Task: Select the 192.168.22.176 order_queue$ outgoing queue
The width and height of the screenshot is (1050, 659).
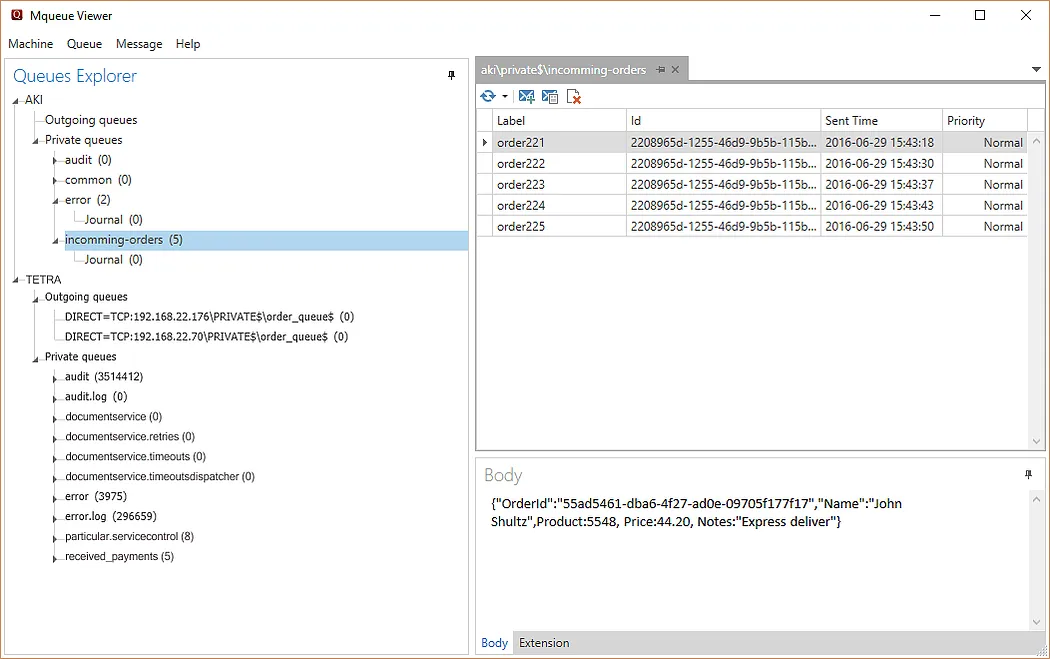Action: 210,317
